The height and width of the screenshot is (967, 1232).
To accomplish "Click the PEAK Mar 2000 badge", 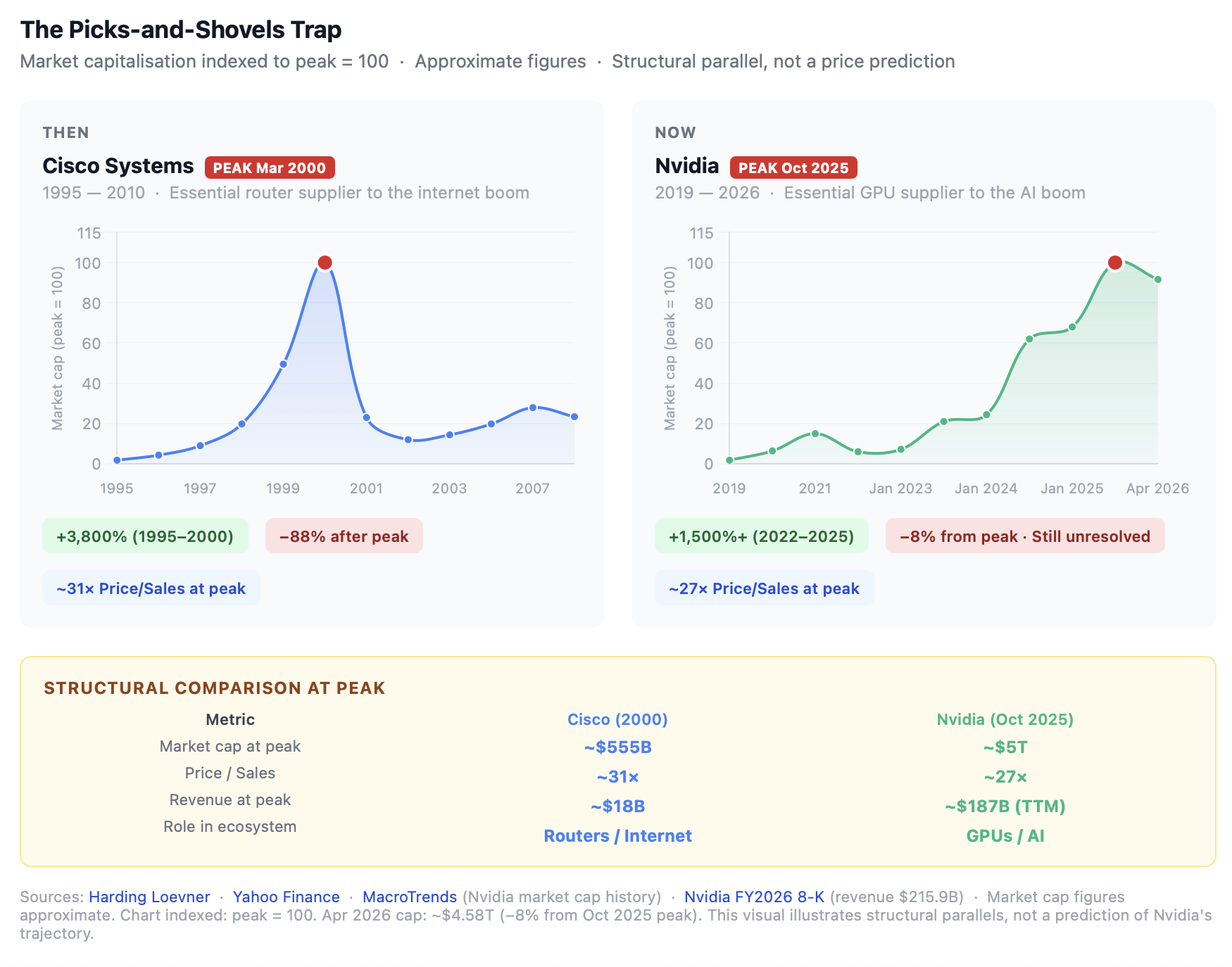I will tap(270, 168).
